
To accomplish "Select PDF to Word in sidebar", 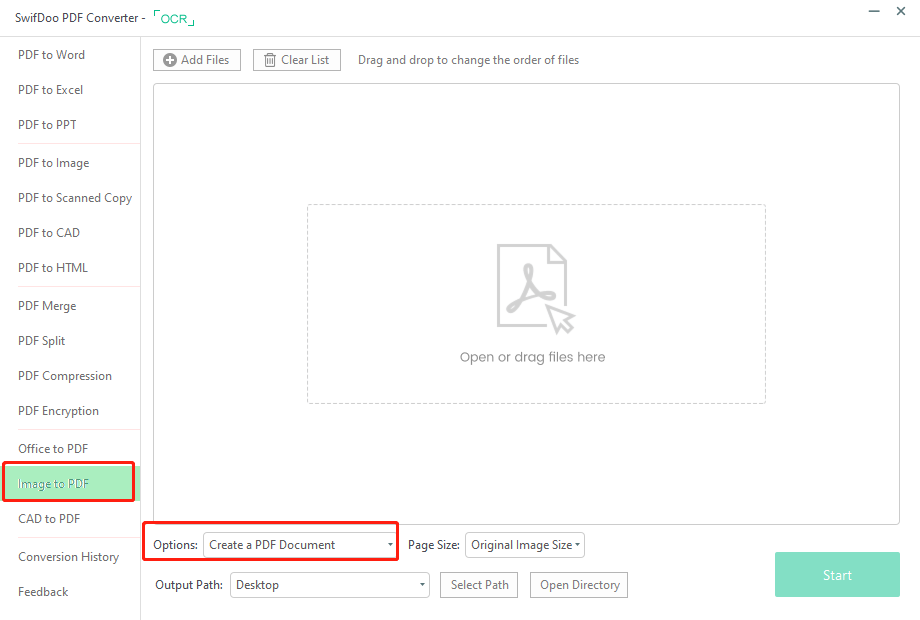I will coord(52,55).
